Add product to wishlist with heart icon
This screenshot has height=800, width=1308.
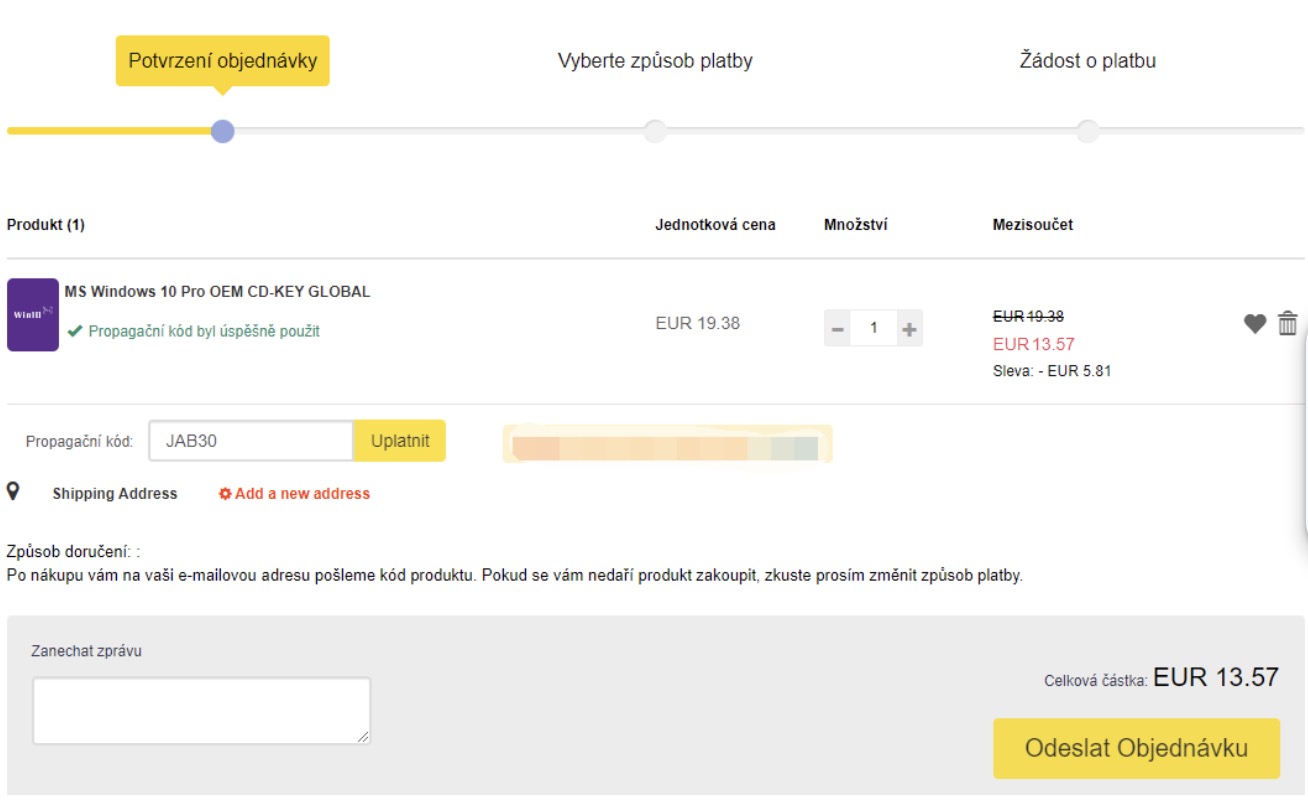[1255, 324]
